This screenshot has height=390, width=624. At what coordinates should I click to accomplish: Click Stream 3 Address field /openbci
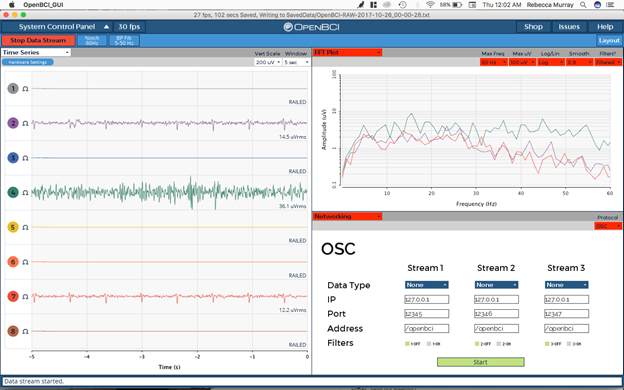(566, 328)
